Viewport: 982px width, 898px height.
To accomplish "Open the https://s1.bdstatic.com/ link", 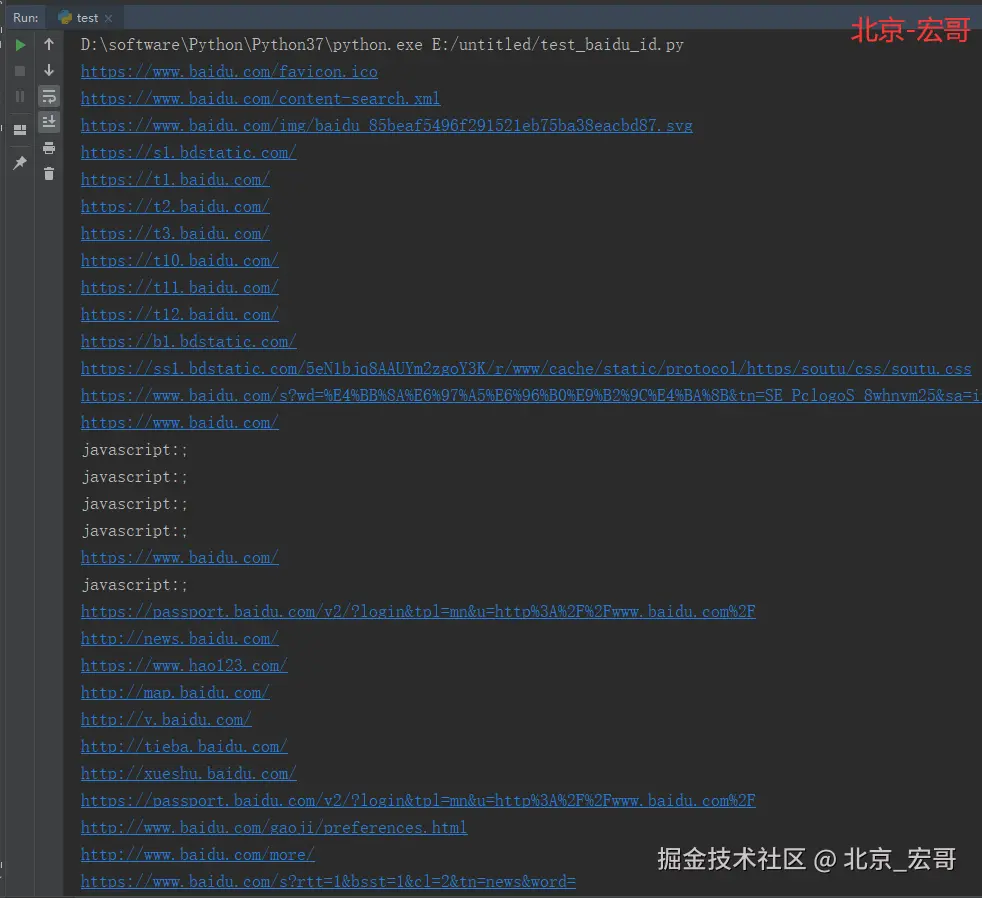I will pyautogui.click(x=189, y=153).
